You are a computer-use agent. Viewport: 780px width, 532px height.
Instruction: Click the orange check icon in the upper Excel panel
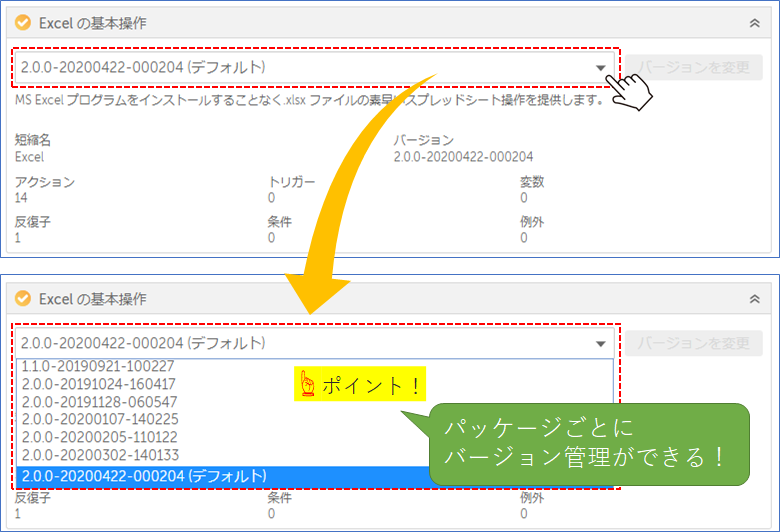[x=23, y=23]
